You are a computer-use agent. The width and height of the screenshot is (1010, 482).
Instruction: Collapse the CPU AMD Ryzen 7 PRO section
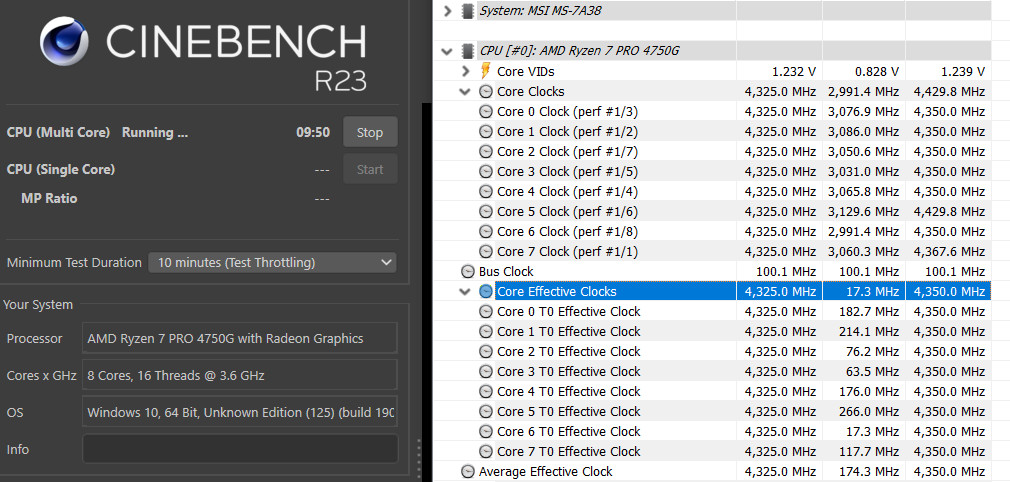point(447,51)
